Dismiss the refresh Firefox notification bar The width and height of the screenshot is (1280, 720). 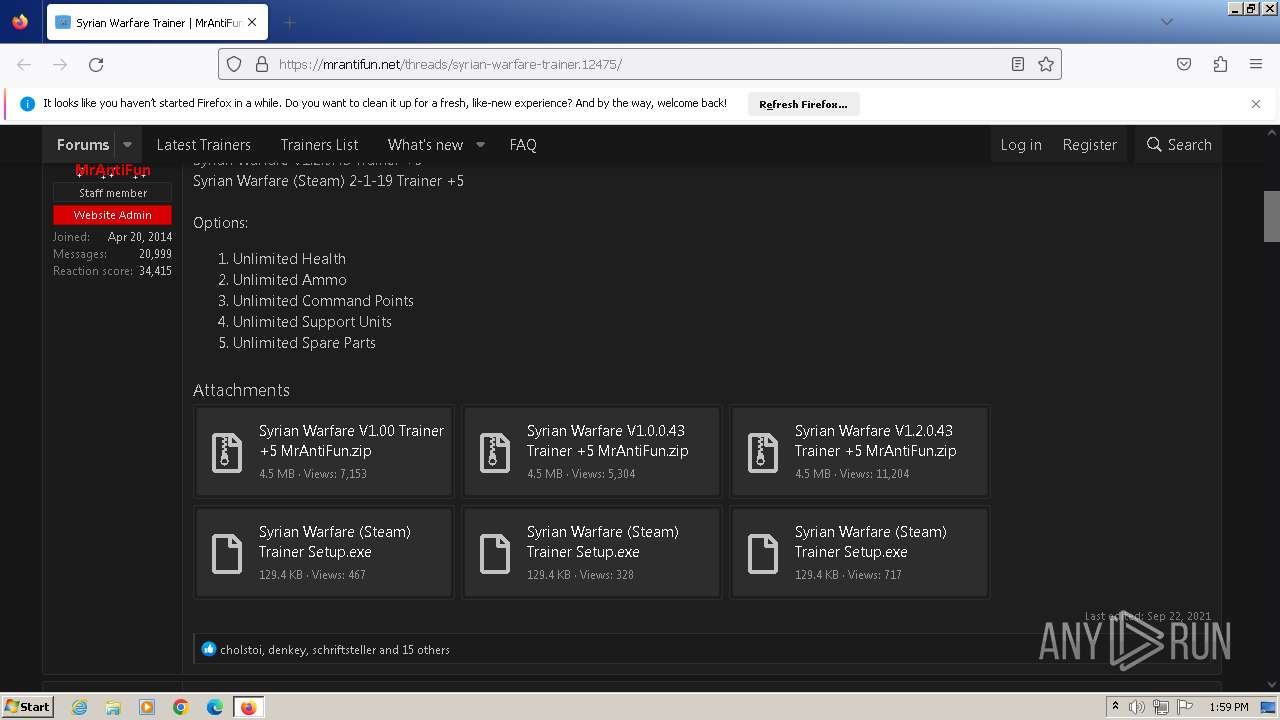click(1256, 104)
